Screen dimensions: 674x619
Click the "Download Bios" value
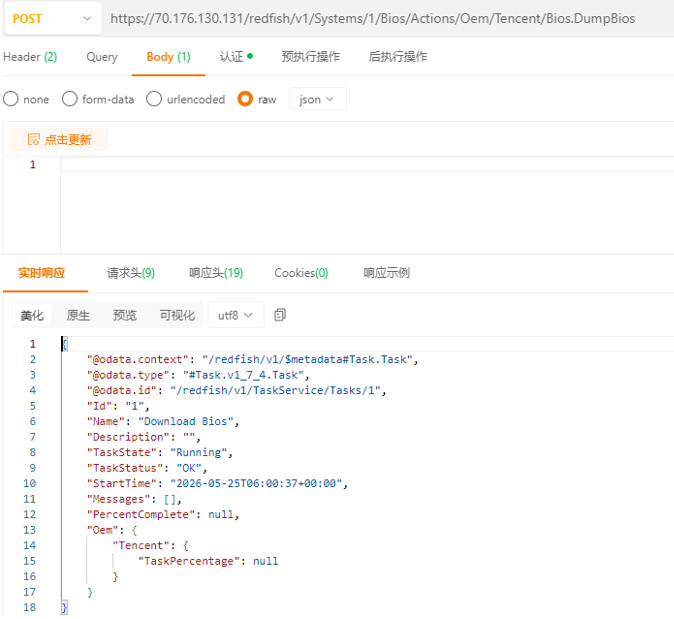tap(186, 421)
